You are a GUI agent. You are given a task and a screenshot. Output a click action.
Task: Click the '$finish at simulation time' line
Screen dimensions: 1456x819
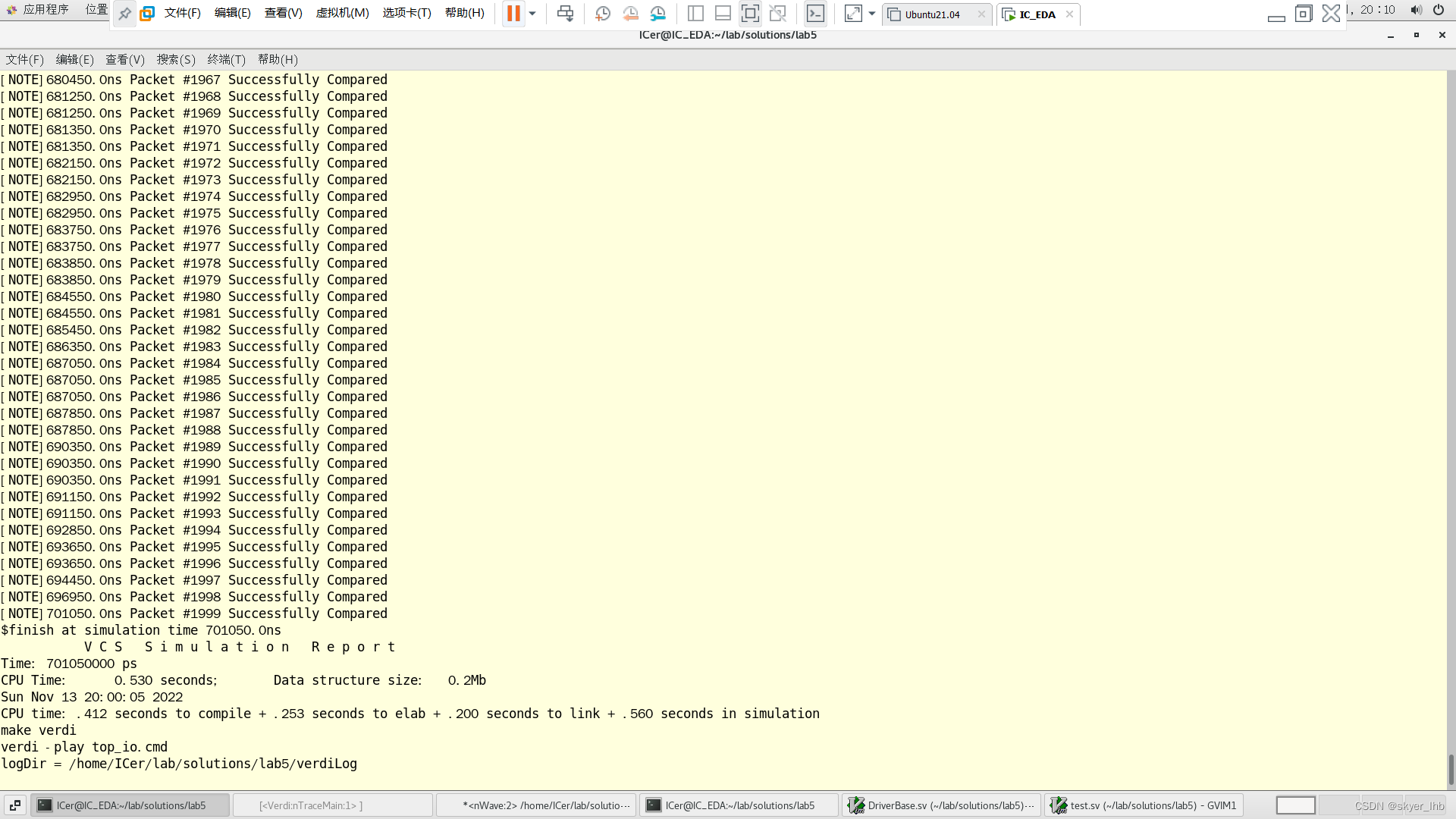(141, 630)
